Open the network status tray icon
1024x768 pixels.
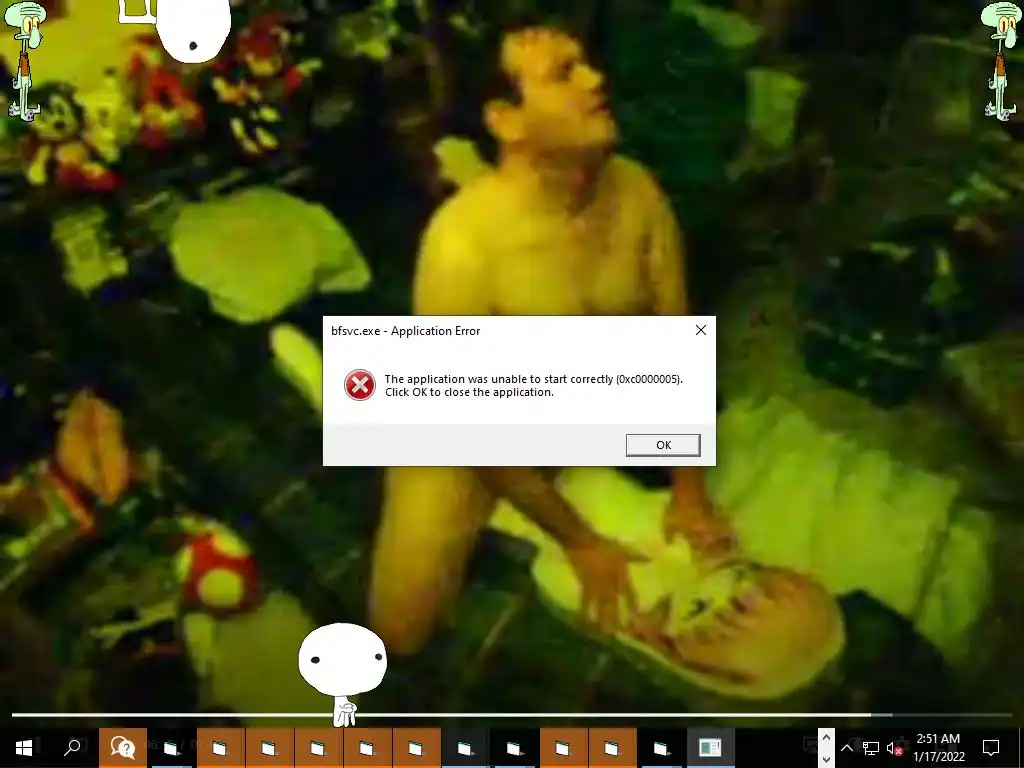pyautogui.click(x=871, y=748)
